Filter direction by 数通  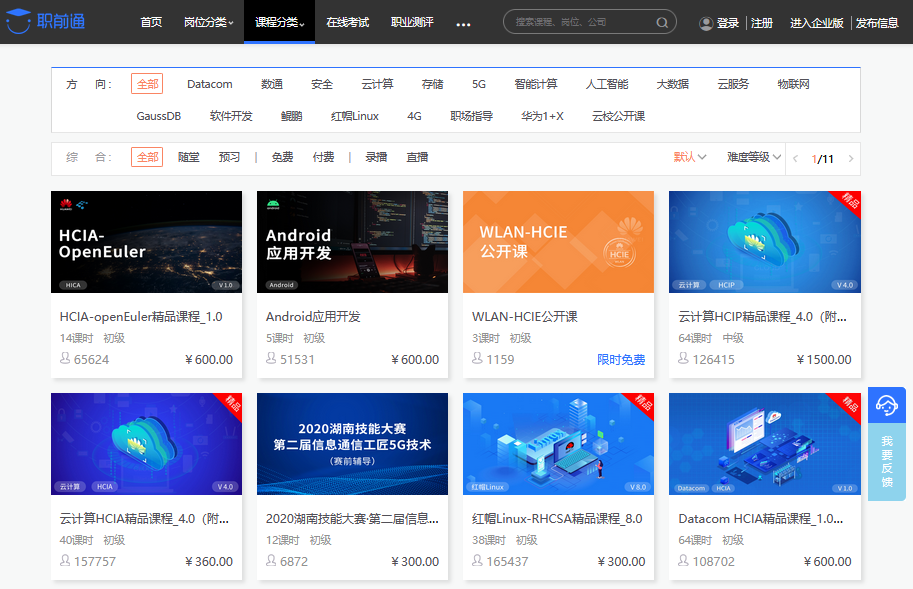pos(272,84)
